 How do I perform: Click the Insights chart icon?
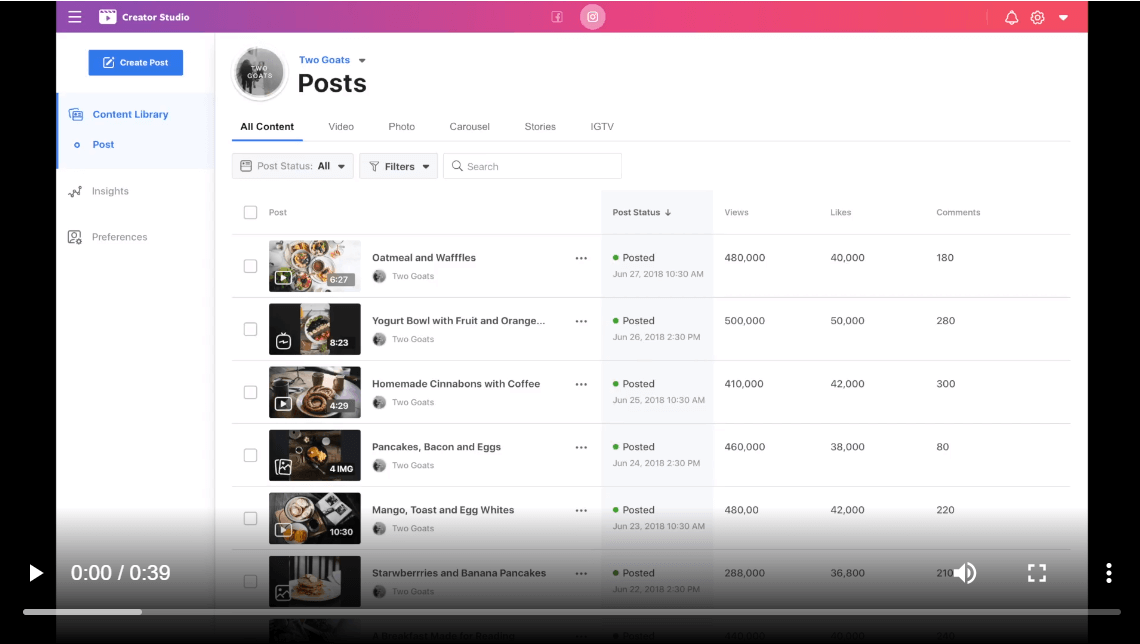pyautogui.click(x=75, y=191)
